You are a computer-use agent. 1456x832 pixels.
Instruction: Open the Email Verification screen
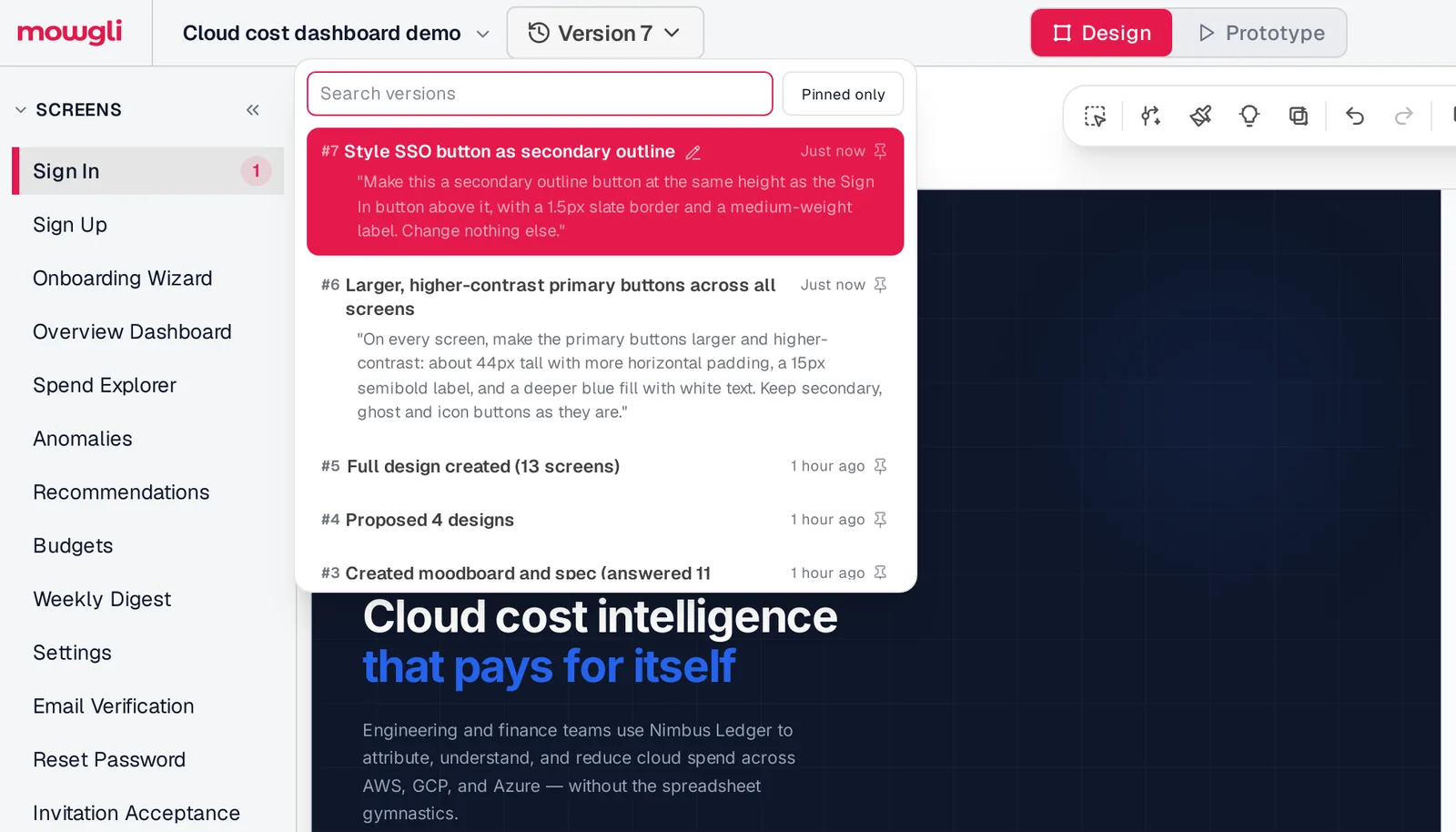click(x=148, y=706)
